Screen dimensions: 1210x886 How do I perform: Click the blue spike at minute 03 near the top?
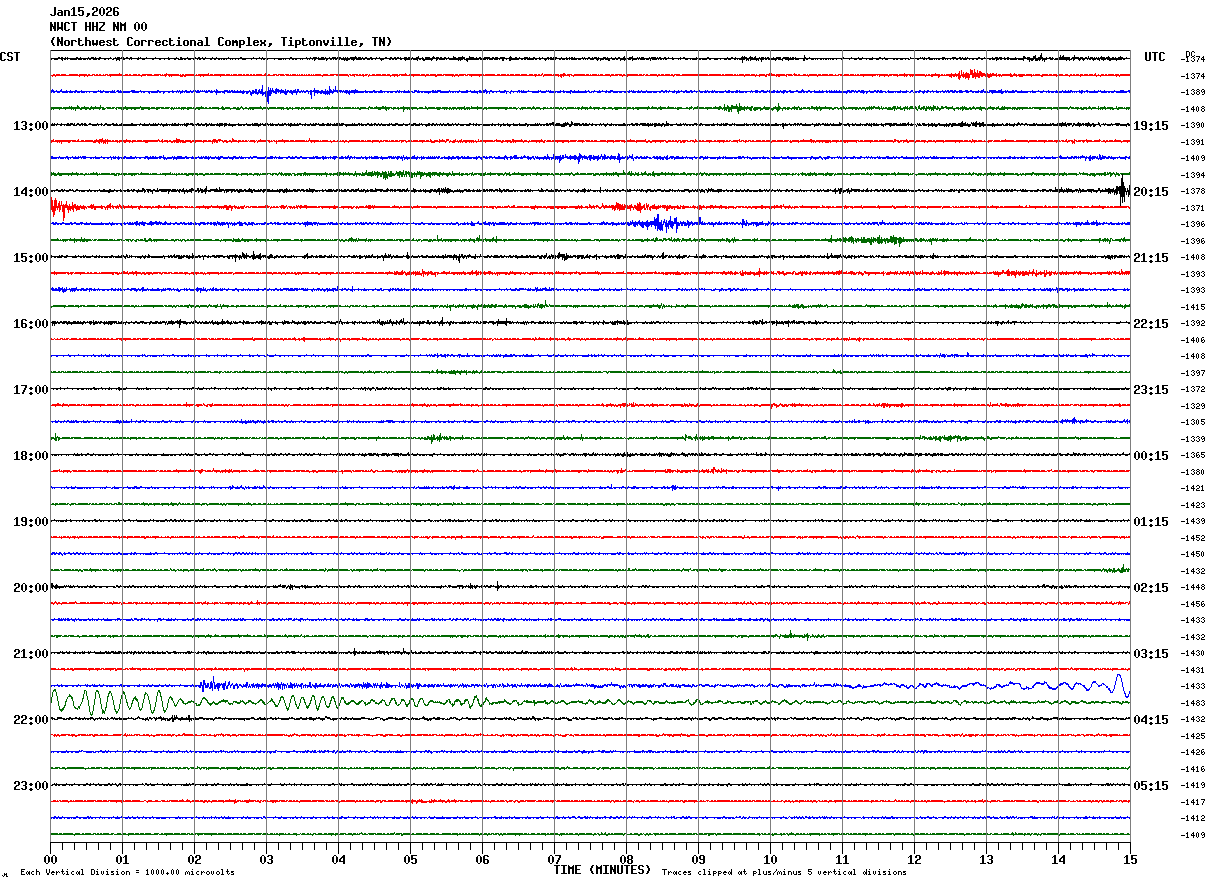coord(267,94)
